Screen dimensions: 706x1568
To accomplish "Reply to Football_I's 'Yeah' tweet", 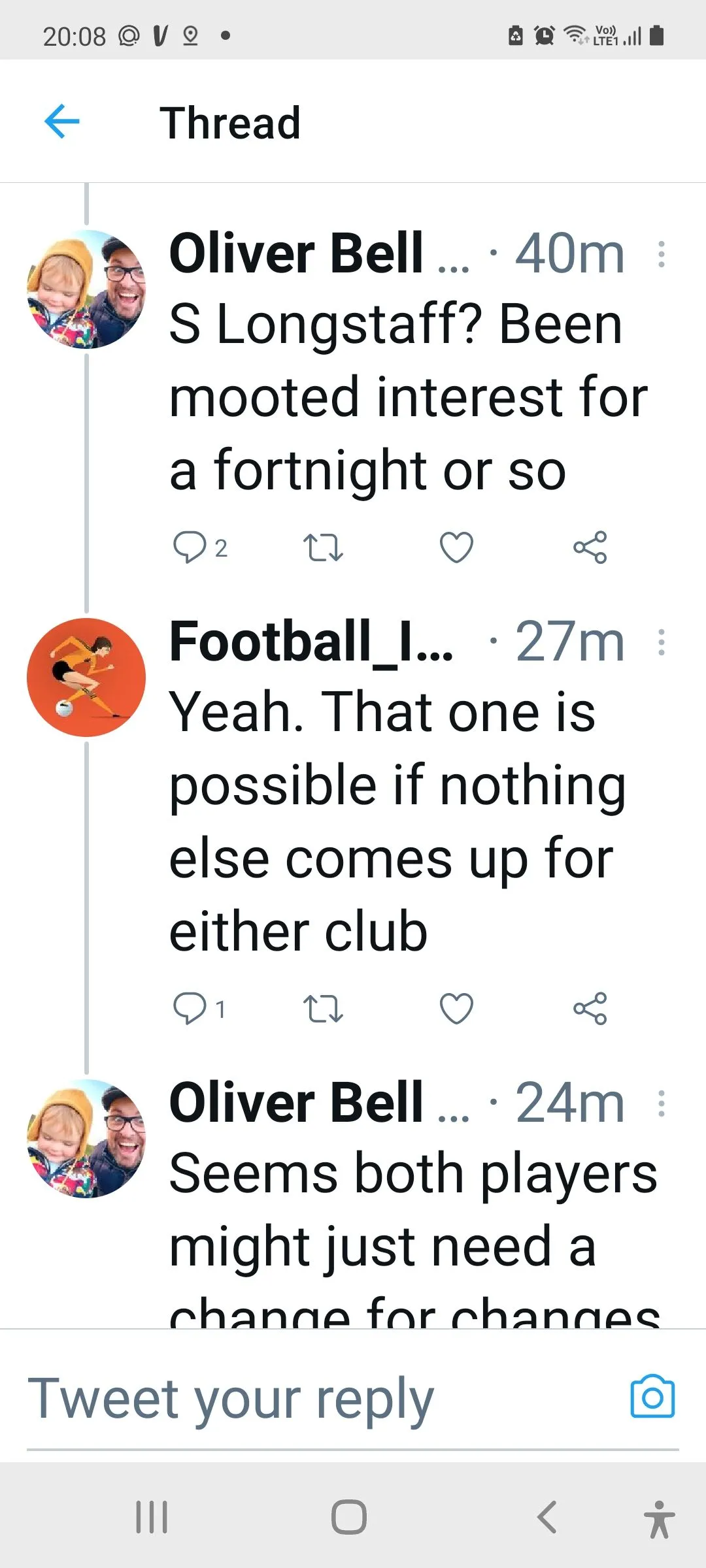I will point(190,1008).
